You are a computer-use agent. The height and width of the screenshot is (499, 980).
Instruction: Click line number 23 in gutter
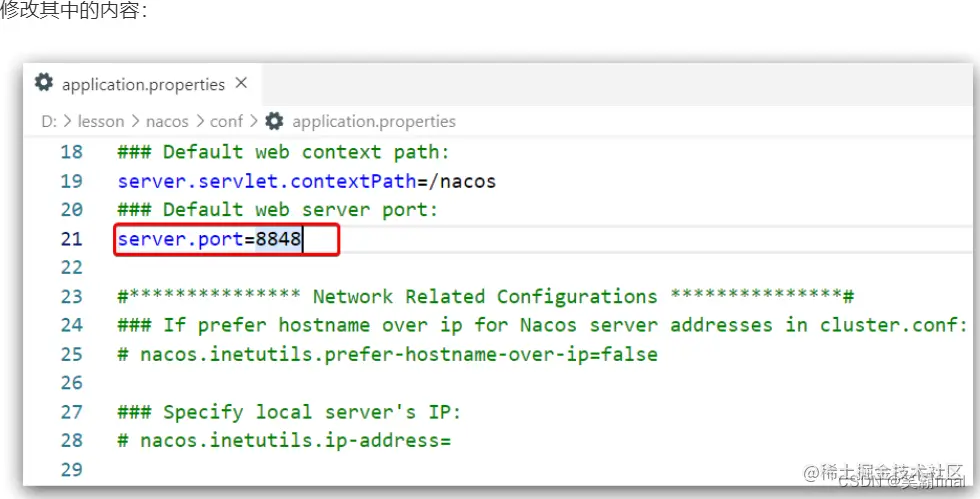tap(71, 296)
